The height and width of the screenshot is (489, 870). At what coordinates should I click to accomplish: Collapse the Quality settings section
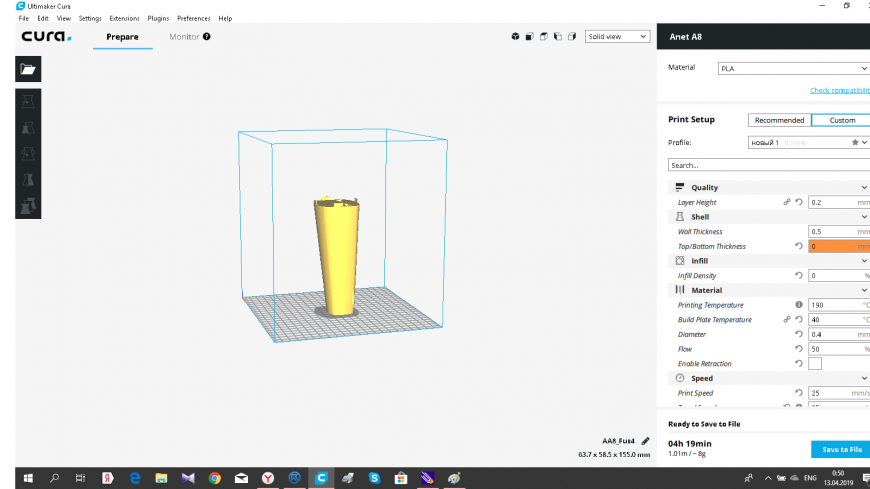click(x=769, y=188)
